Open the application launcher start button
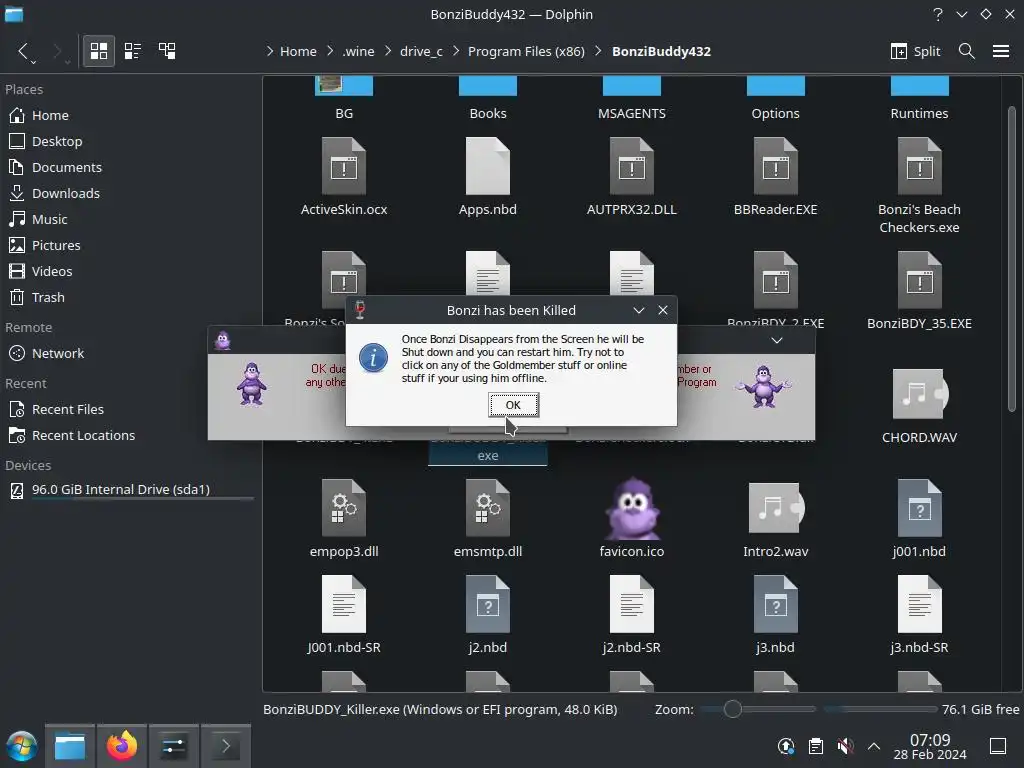The height and width of the screenshot is (768, 1024). 22,746
